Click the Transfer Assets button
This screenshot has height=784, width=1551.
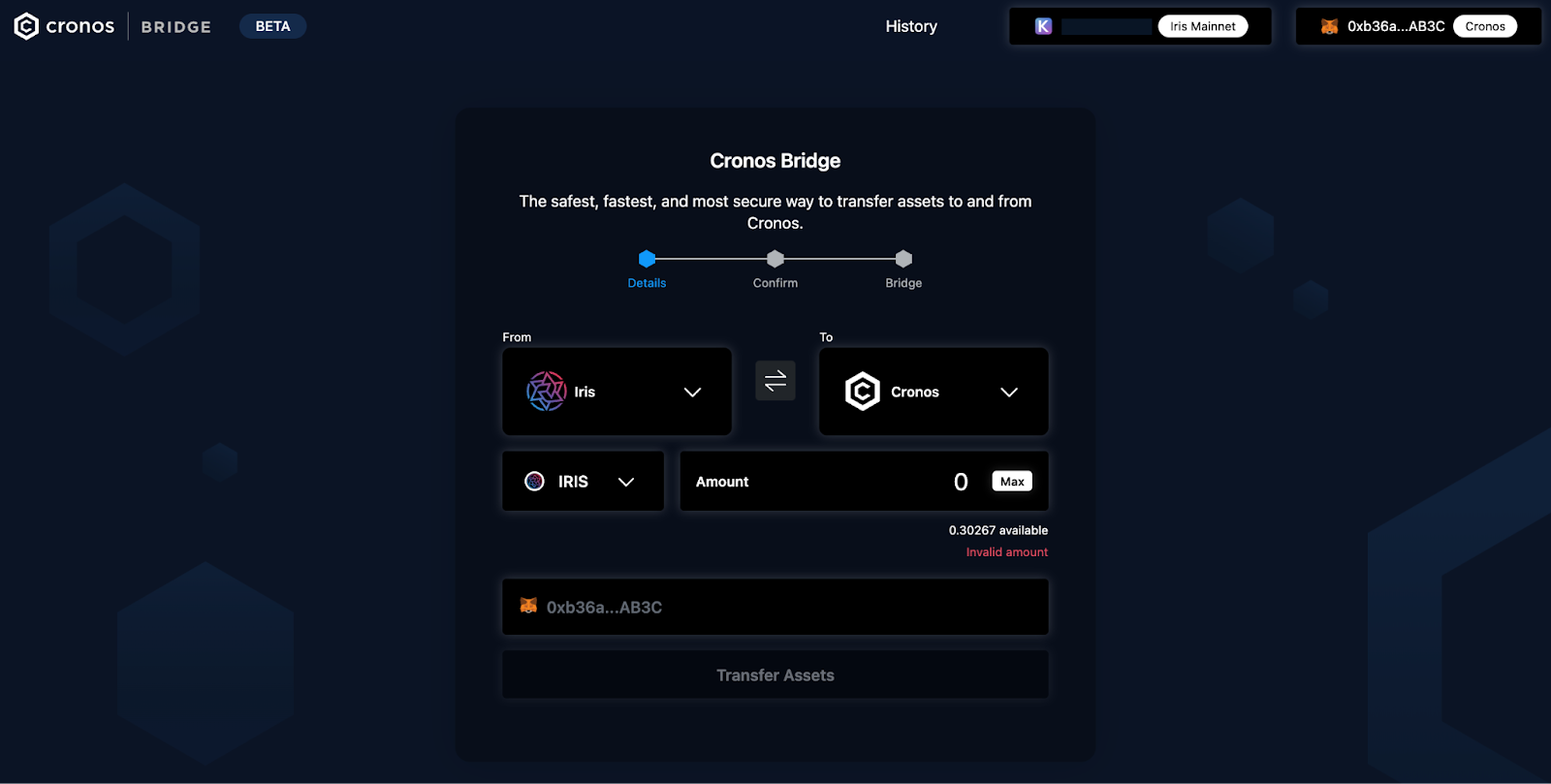pyautogui.click(x=775, y=674)
